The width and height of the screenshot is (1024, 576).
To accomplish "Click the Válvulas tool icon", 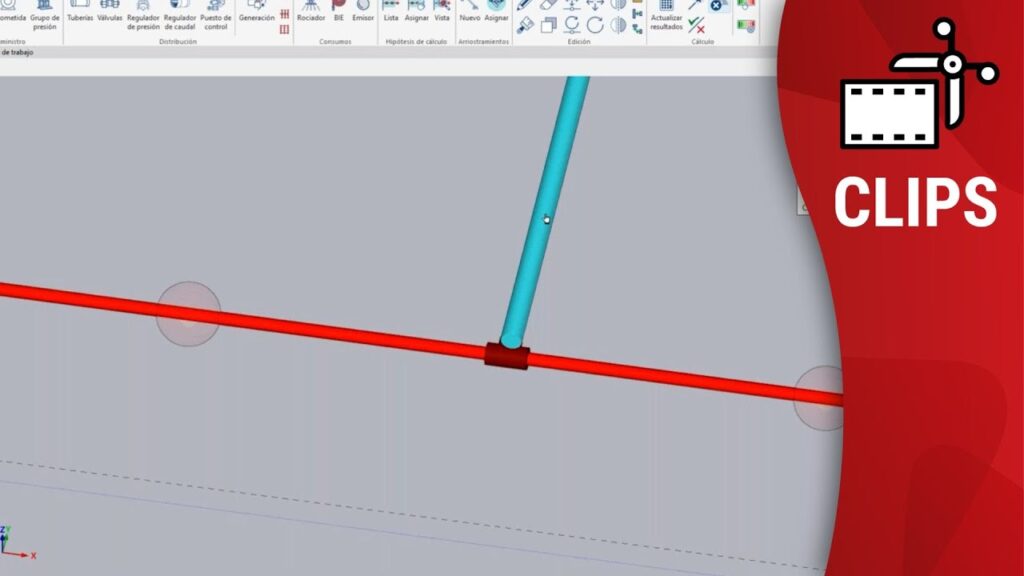I will pos(109,10).
